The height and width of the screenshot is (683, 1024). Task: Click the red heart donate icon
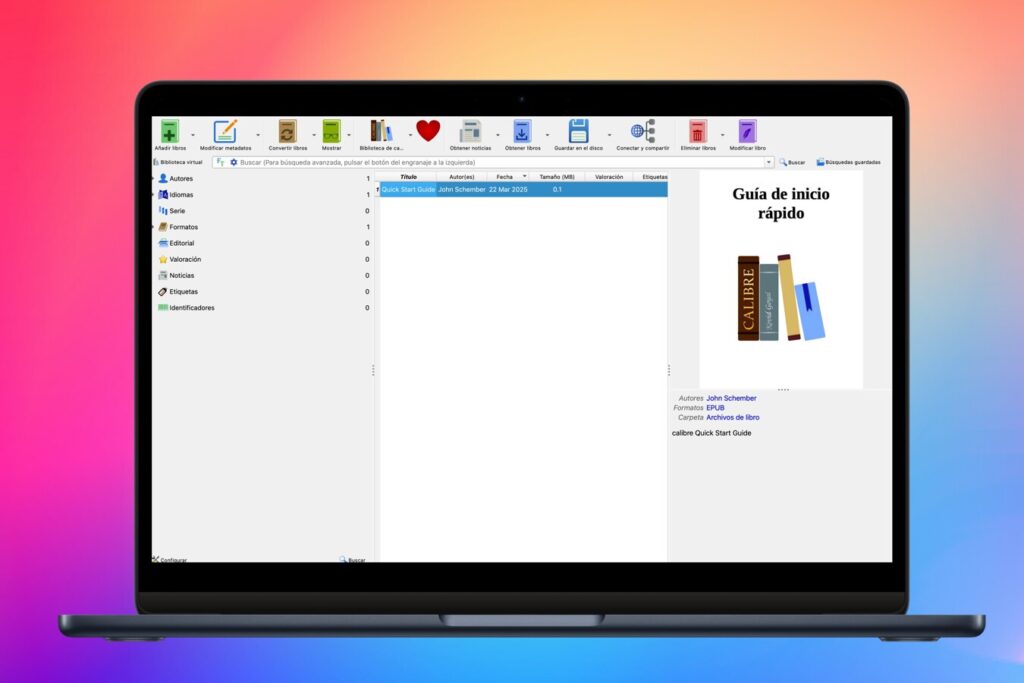click(428, 128)
